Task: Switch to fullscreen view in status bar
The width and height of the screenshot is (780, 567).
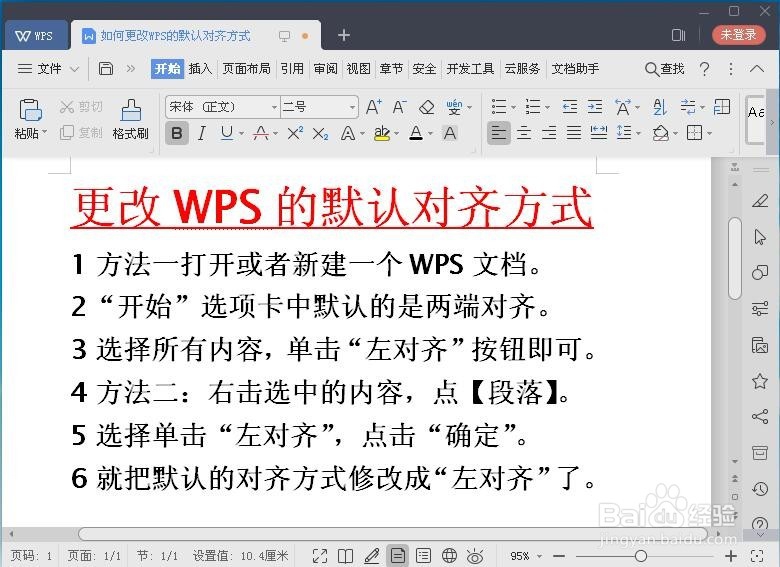Action: pyautogui.click(x=320, y=556)
